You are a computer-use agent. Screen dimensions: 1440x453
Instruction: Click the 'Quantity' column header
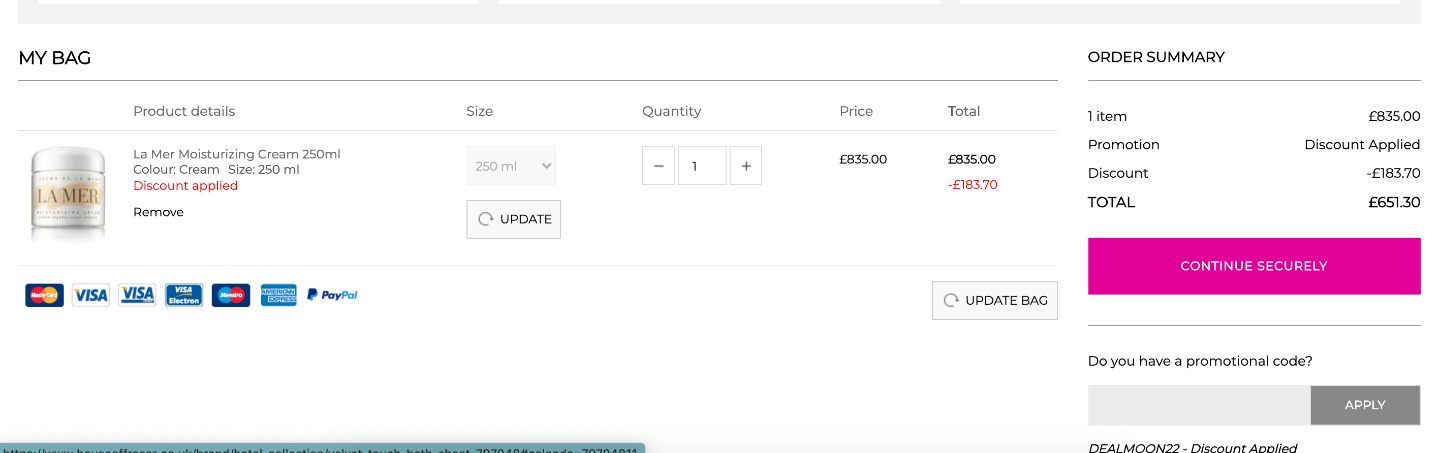(x=672, y=111)
